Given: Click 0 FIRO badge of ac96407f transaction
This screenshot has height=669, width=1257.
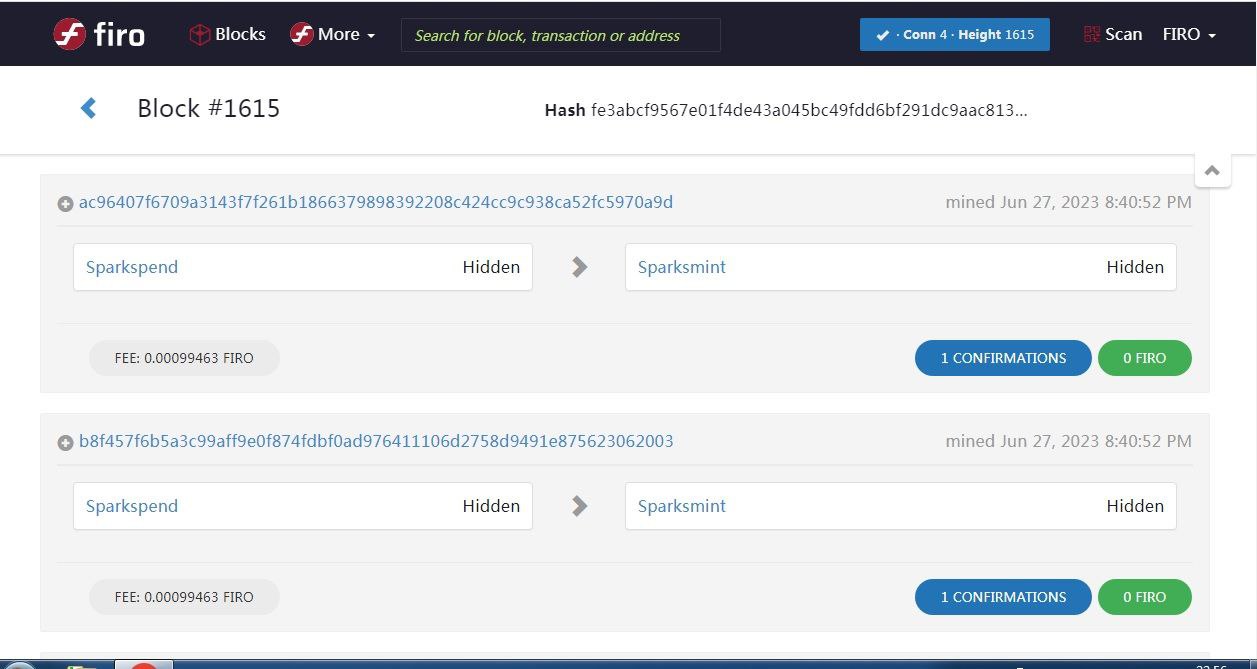Looking at the screenshot, I should (x=1145, y=358).
